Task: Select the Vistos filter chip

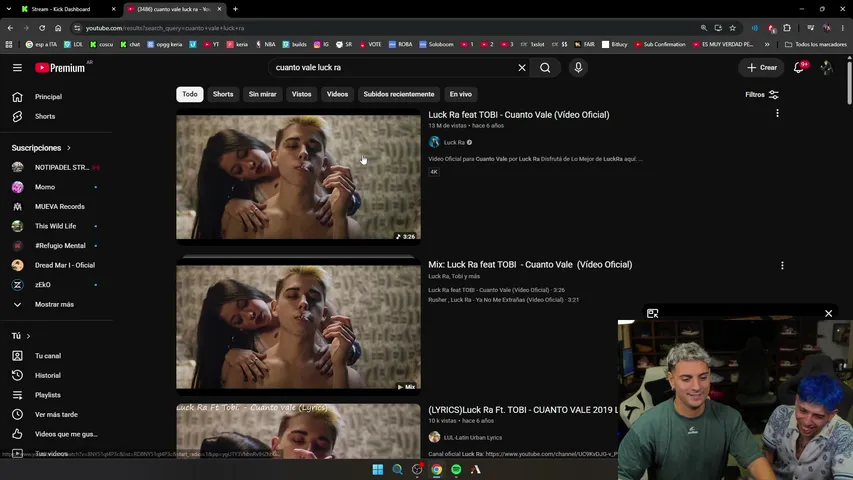Action: click(x=301, y=94)
